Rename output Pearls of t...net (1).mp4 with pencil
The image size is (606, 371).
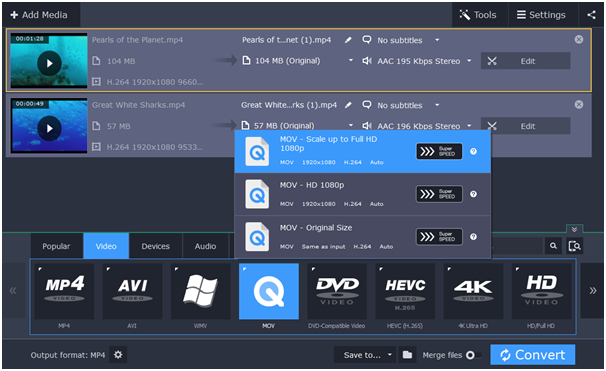coord(348,40)
